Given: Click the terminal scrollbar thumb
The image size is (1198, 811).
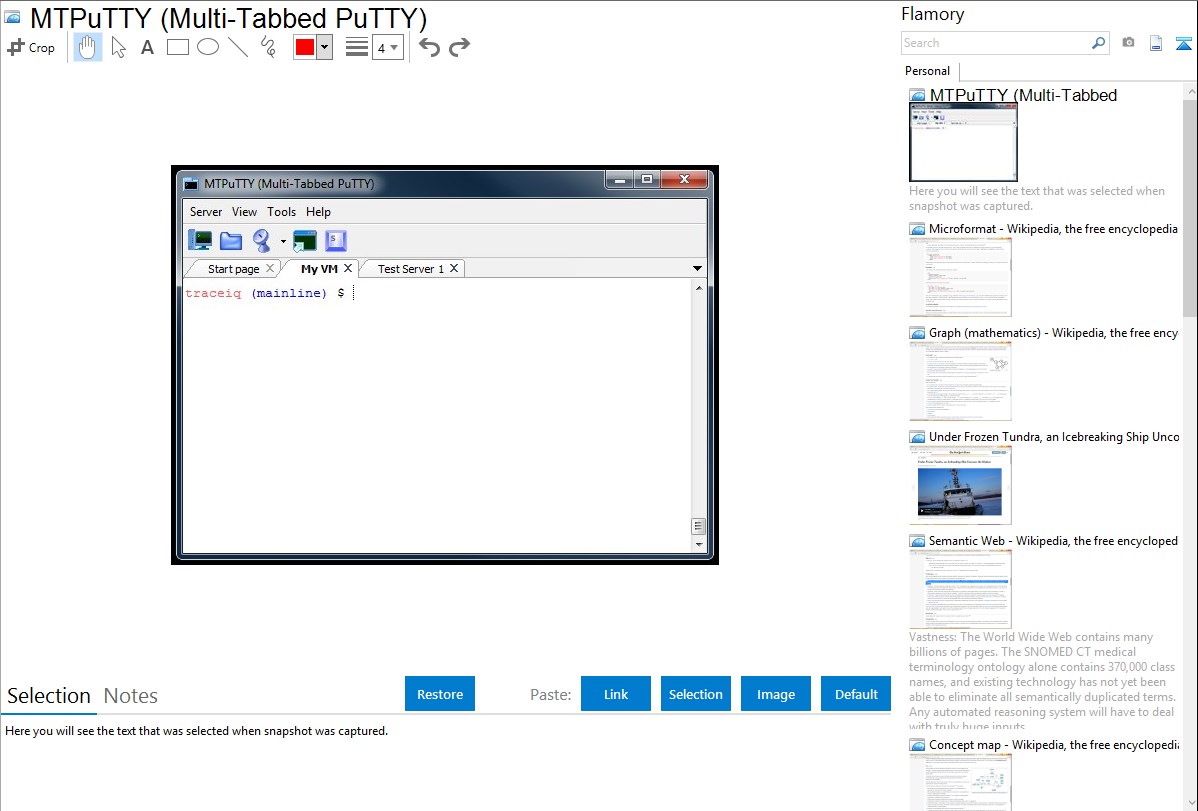Looking at the screenshot, I should 698,526.
